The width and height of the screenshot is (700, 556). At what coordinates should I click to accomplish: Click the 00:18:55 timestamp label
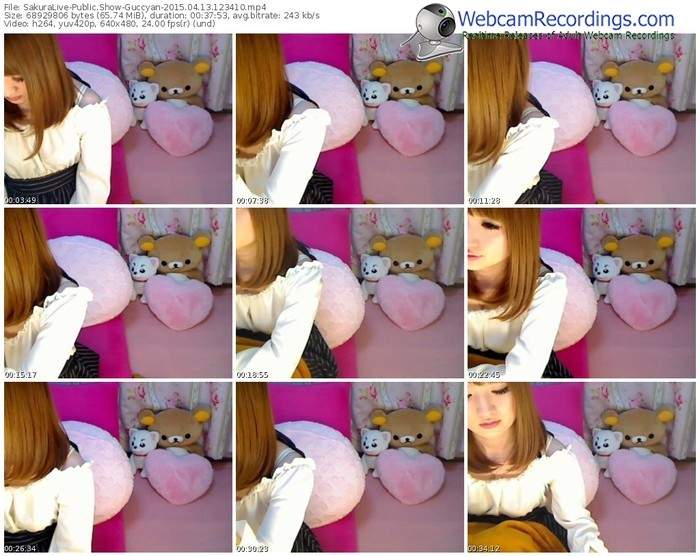click(251, 374)
